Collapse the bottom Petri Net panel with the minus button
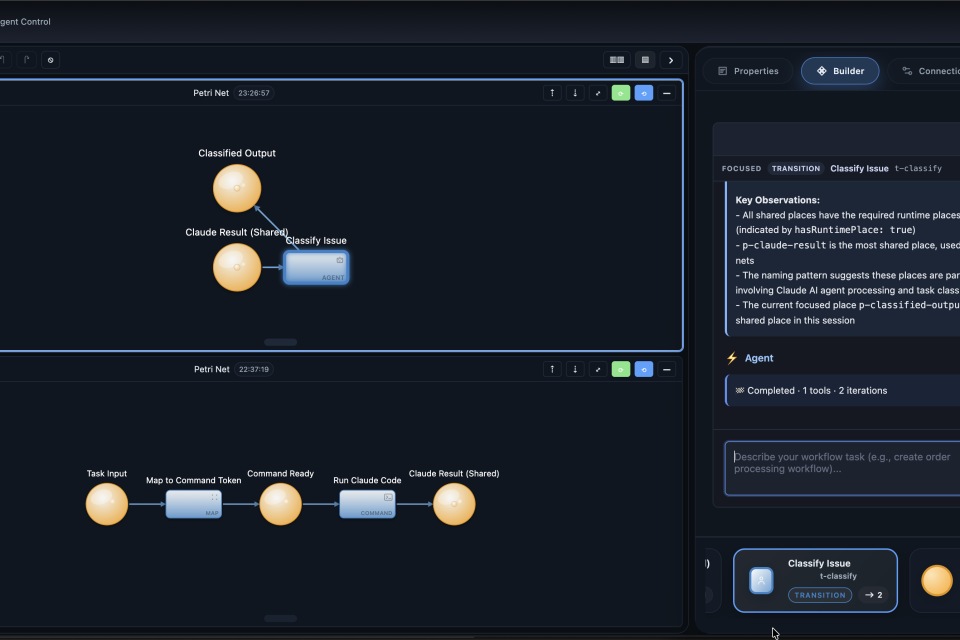The width and height of the screenshot is (960, 640). [667, 369]
